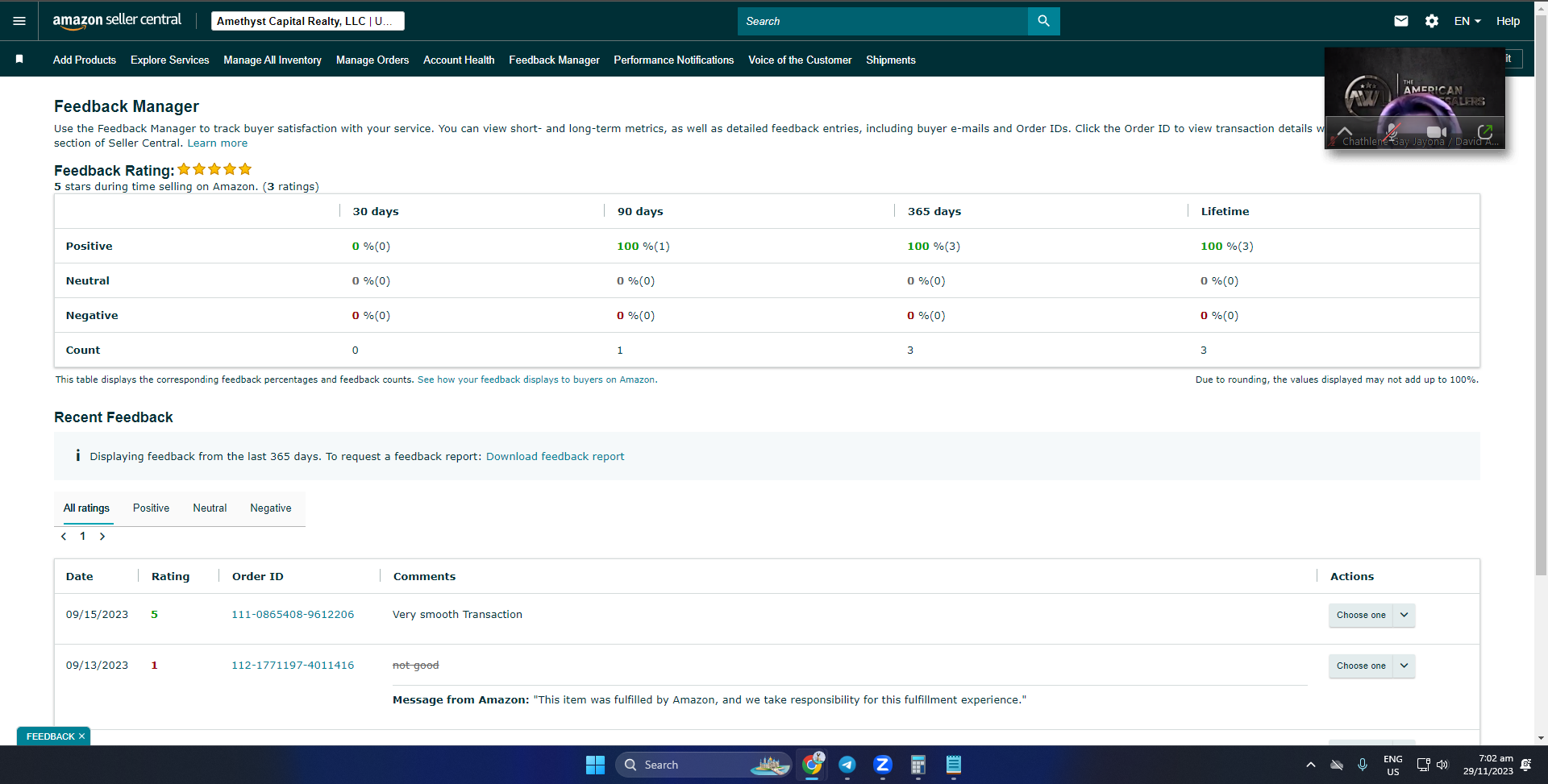This screenshot has width=1548, height=784.
Task: Click the Windows taskbar Search box
Action: point(704,765)
